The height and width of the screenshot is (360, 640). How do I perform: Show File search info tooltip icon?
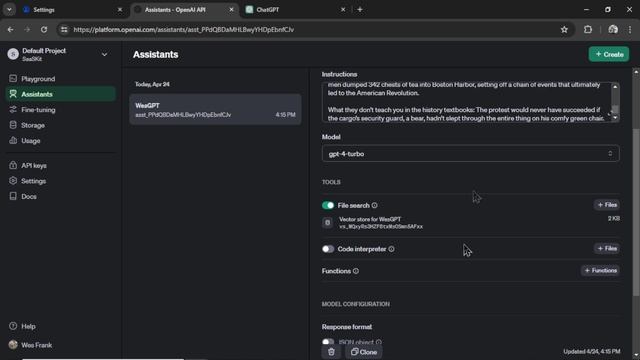(x=374, y=205)
